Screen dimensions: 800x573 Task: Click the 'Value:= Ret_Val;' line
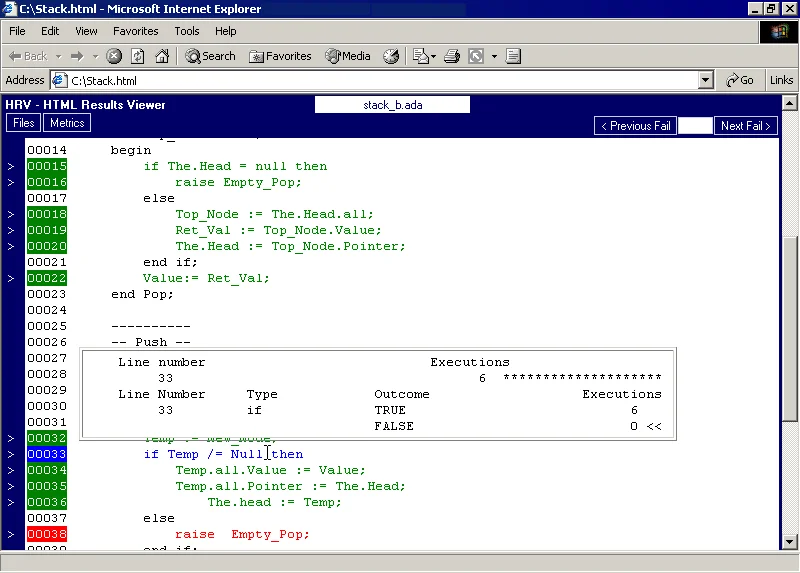(x=206, y=279)
